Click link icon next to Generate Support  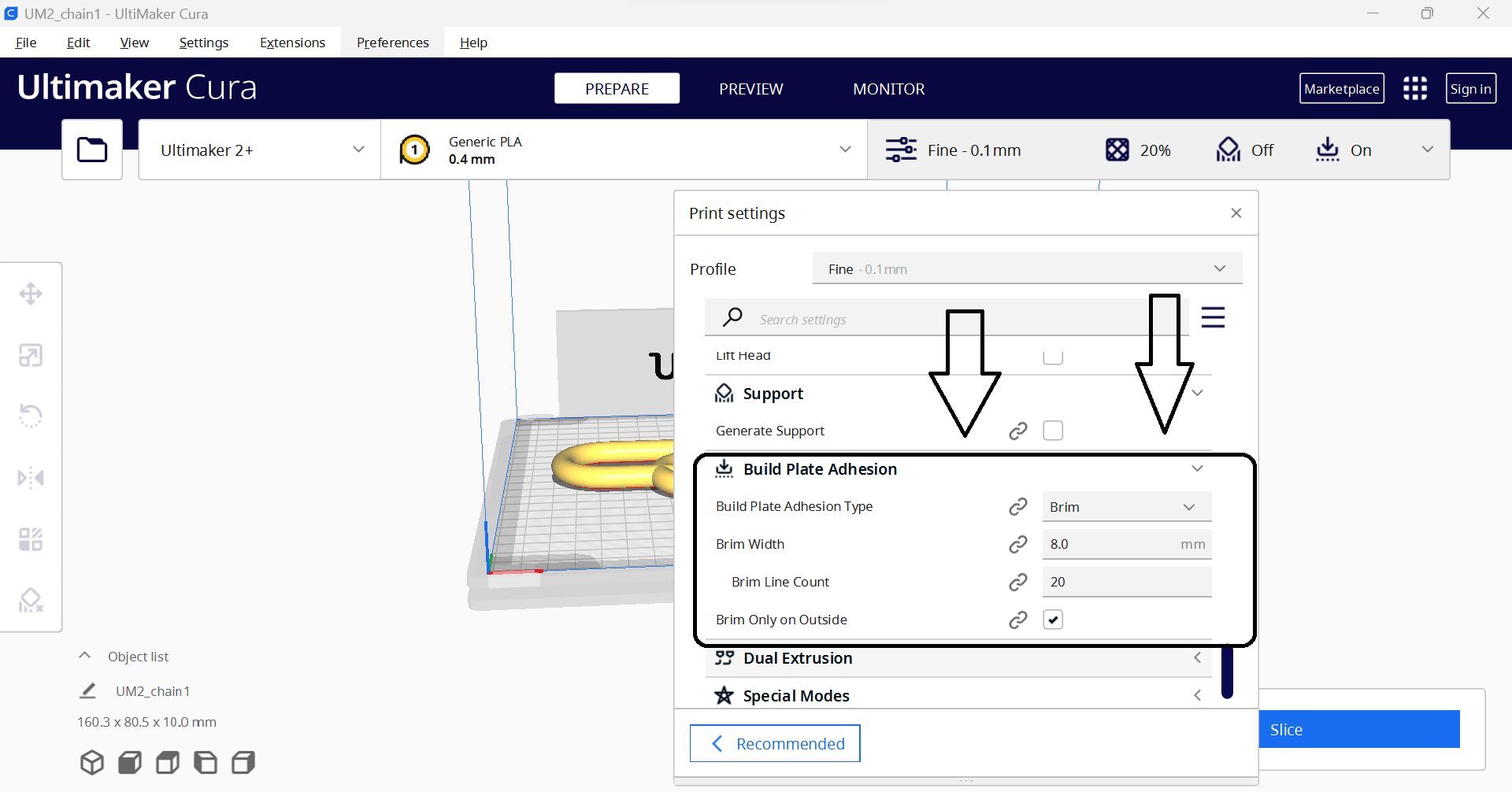click(x=1018, y=431)
